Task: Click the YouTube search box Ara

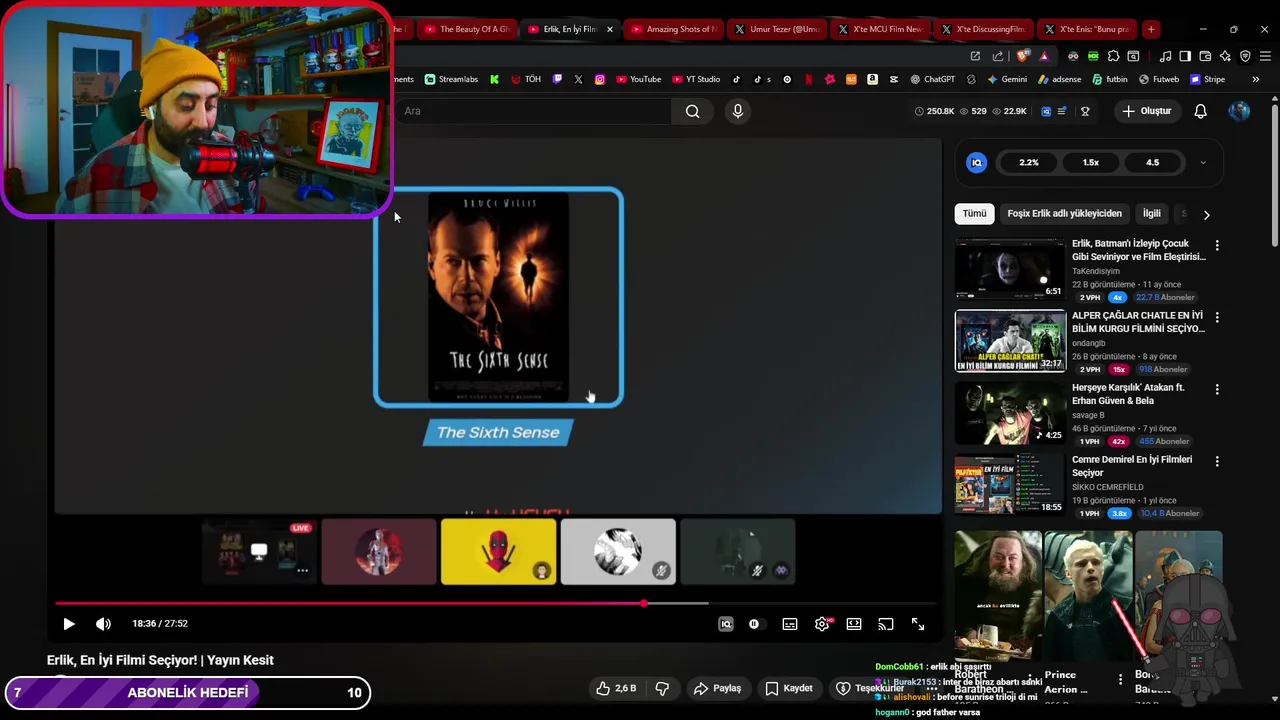Action: click(x=535, y=111)
